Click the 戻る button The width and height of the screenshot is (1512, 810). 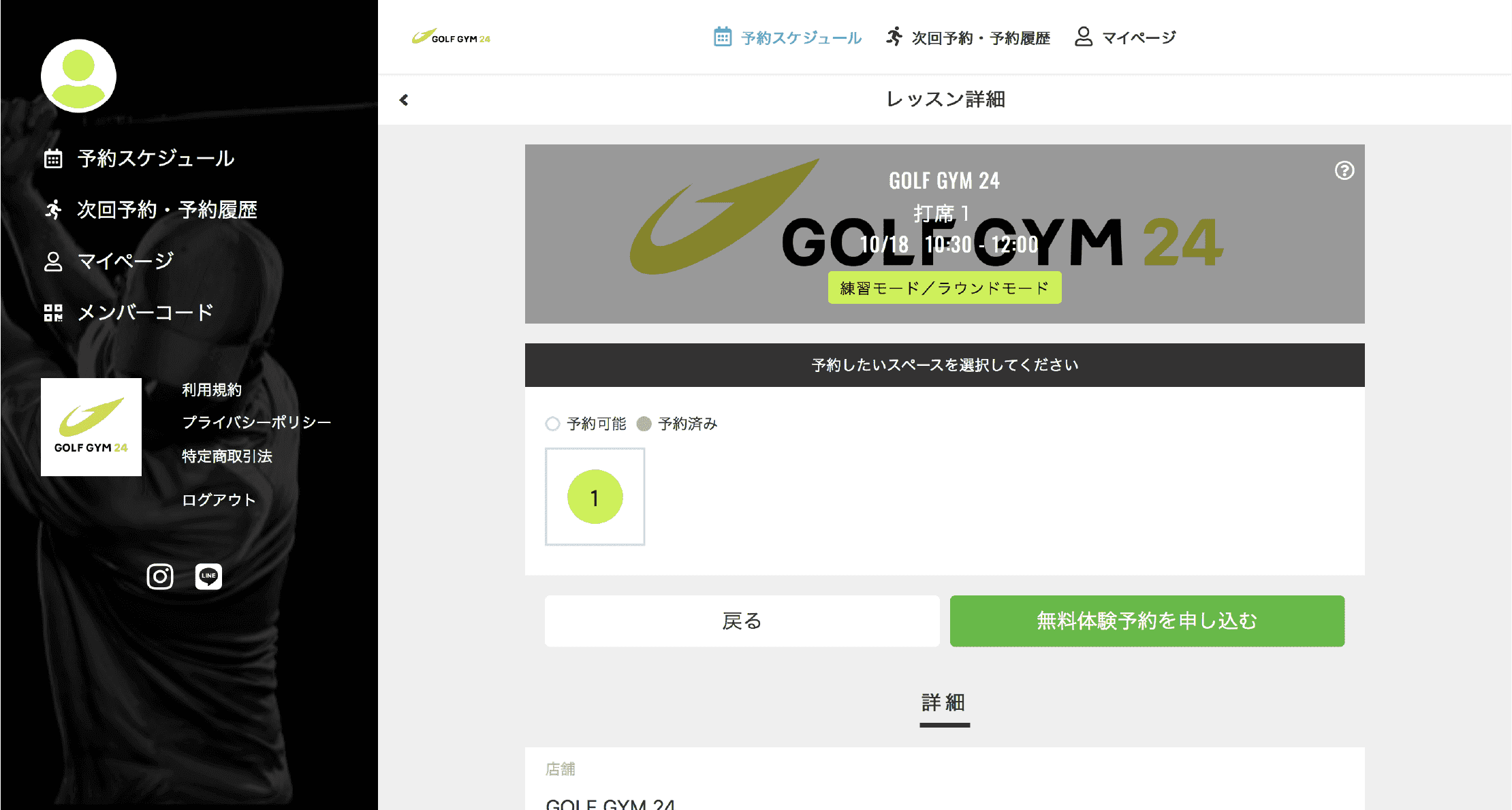pyautogui.click(x=742, y=621)
